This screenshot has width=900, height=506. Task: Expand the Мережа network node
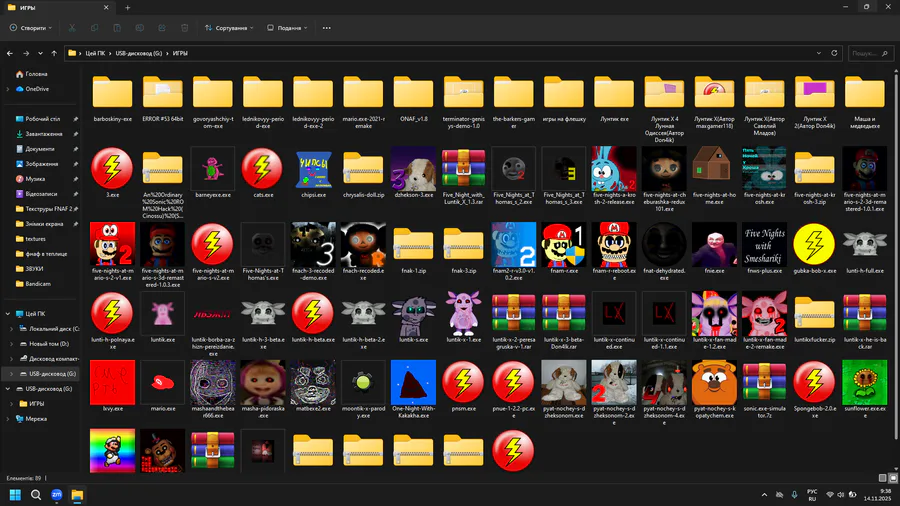pyautogui.click(x=7, y=419)
